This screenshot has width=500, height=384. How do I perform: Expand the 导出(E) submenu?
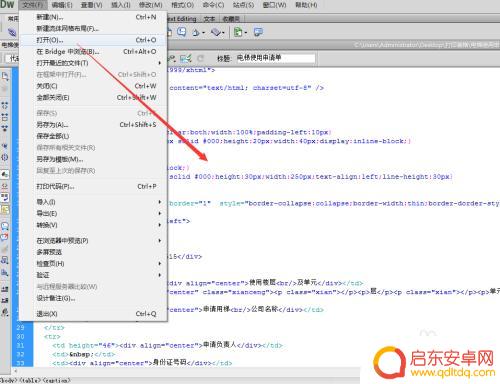click(x=93, y=213)
